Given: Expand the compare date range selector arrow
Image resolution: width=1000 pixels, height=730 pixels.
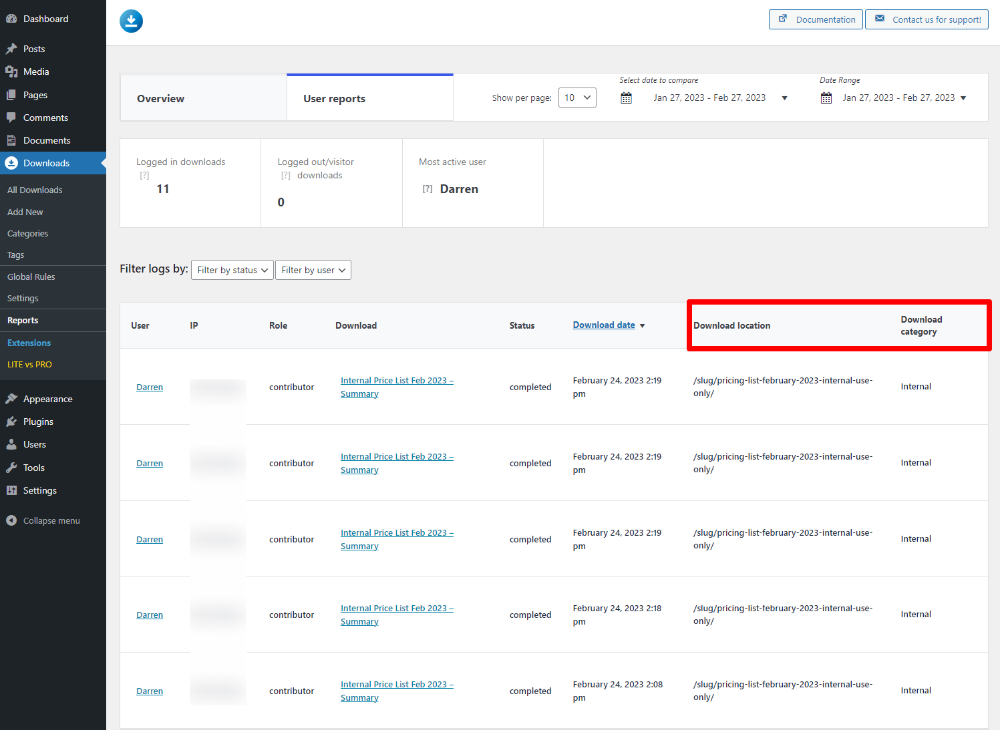Looking at the screenshot, I should [x=784, y=98].
